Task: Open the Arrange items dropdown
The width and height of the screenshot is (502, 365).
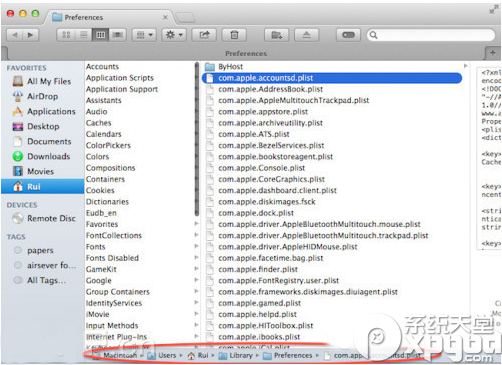Action: pyautogui.click(x=144, y=35)
